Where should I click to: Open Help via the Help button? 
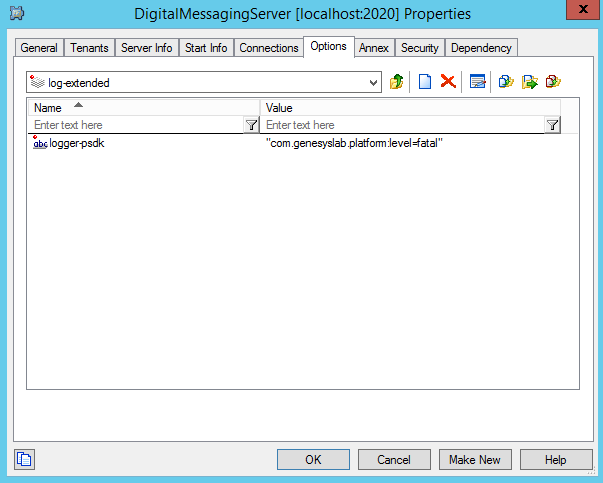pyautogui.click(x=556, y=460)
